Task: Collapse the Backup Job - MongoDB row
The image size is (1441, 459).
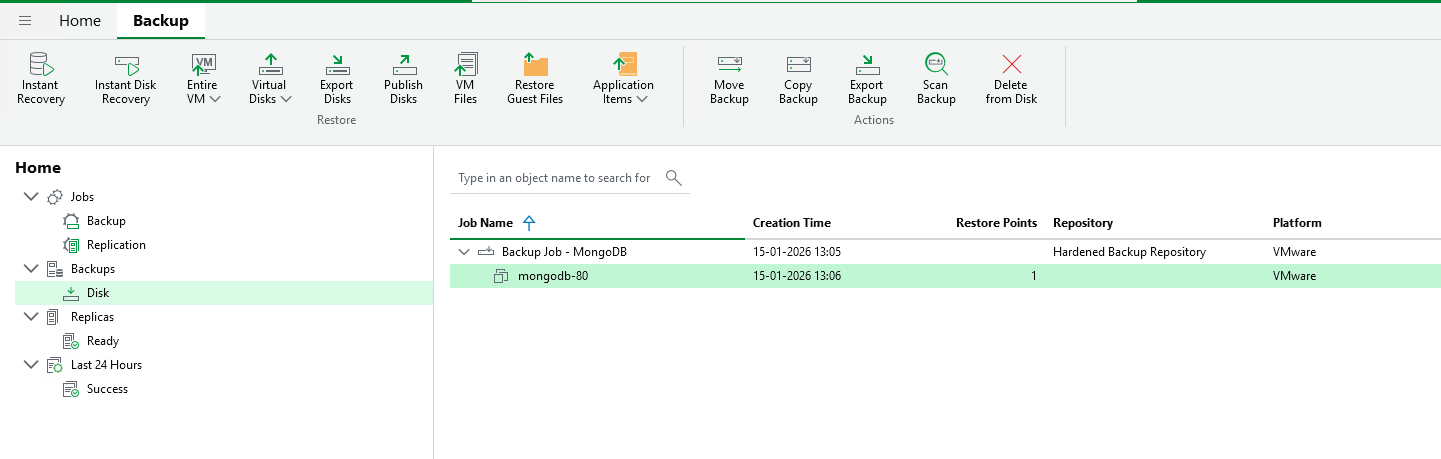Action: coord(463,252)
